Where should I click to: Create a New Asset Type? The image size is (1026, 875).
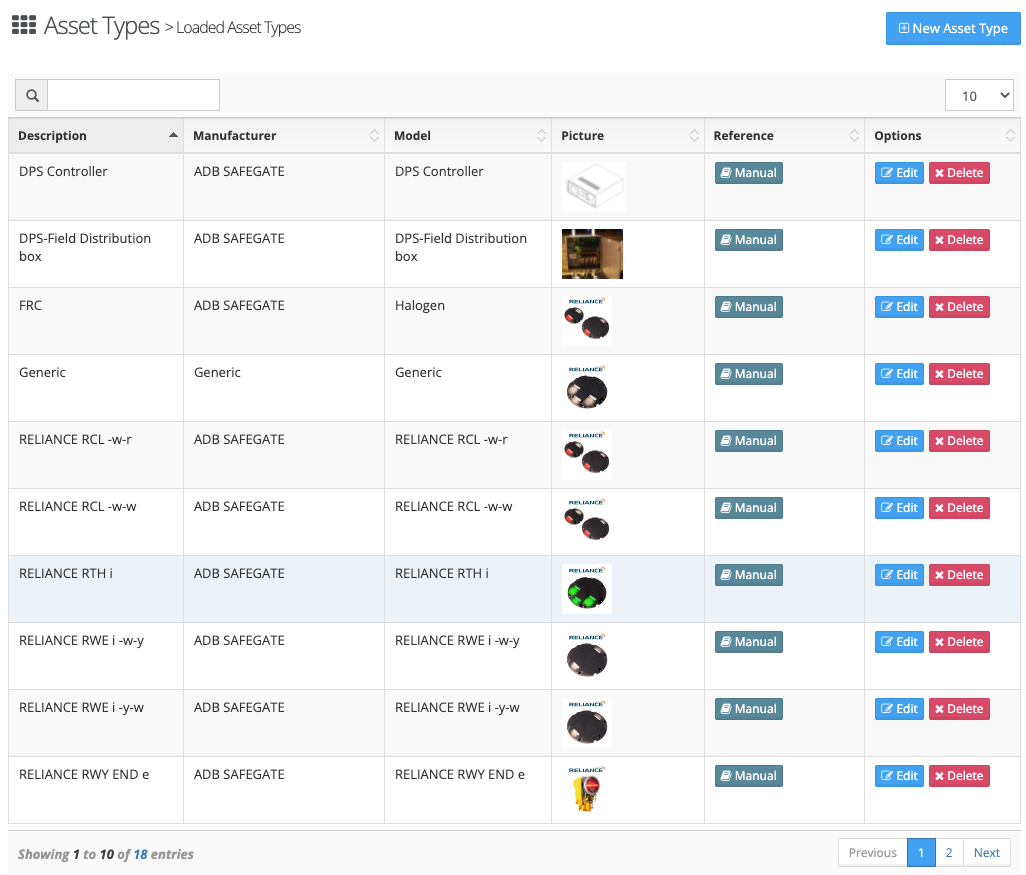[x=953, y=28]
